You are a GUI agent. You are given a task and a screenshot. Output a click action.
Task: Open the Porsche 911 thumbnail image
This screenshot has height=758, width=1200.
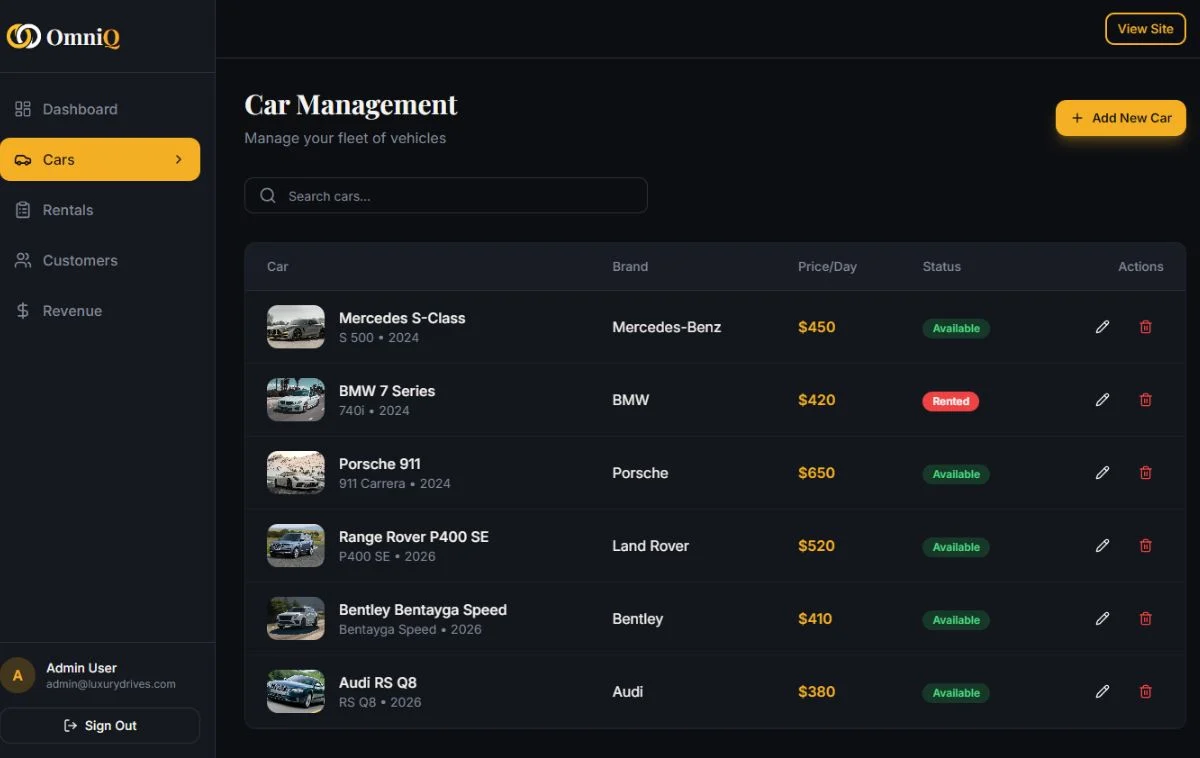coord(296,473)
